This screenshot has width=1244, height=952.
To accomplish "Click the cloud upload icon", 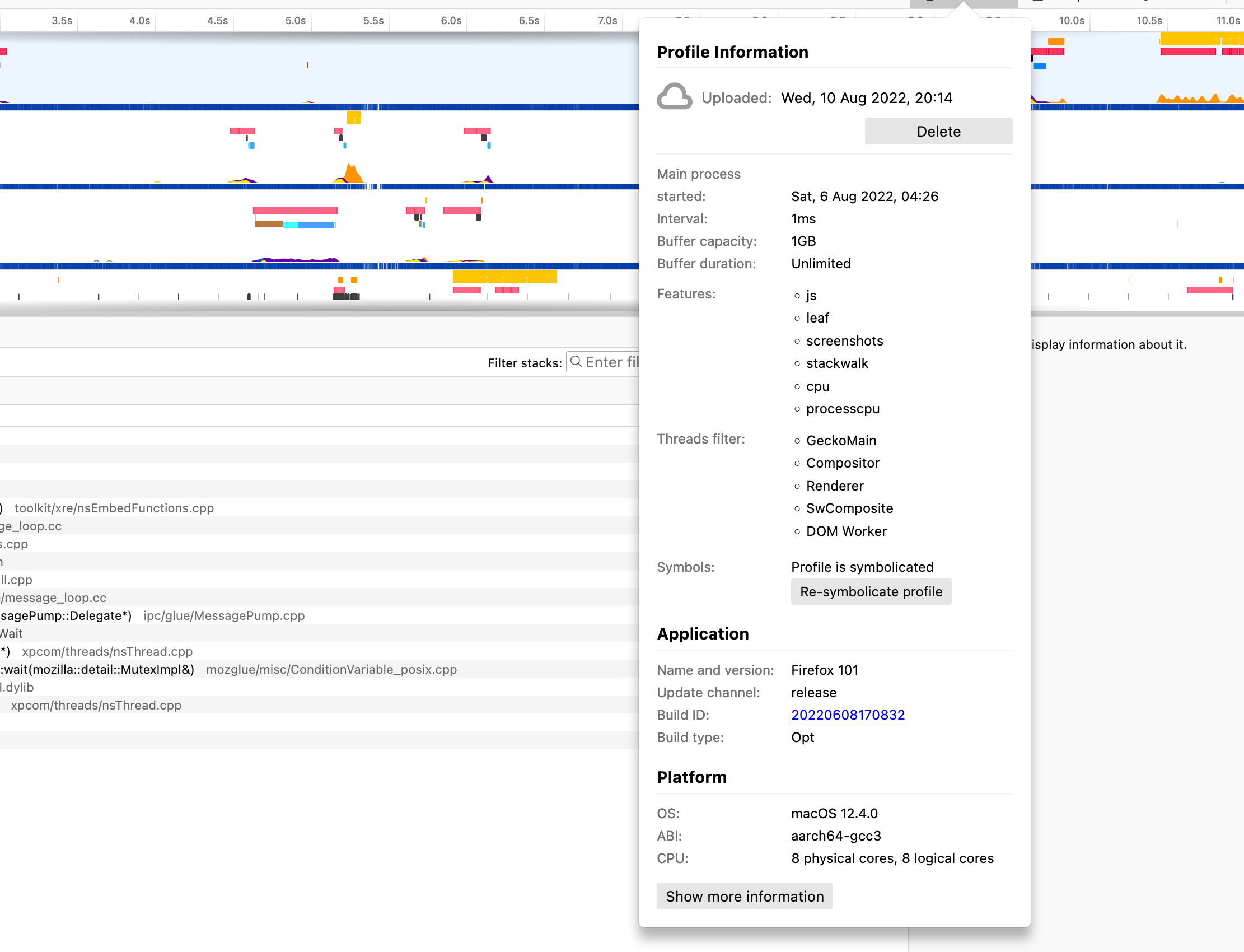I will point(674,97).
